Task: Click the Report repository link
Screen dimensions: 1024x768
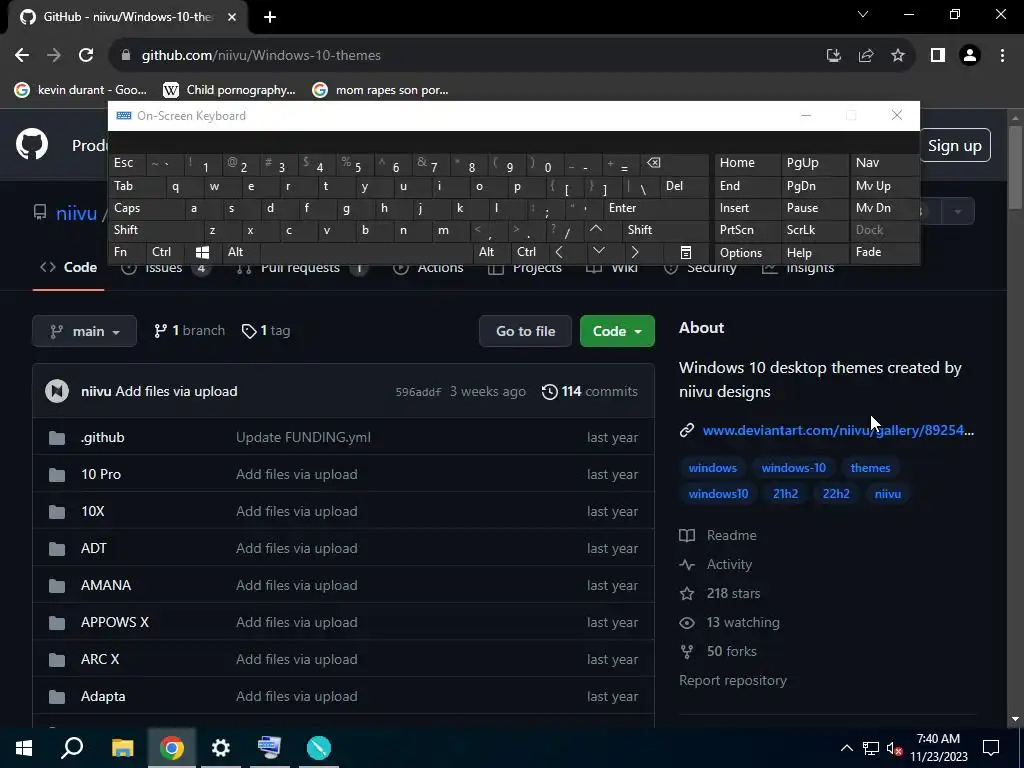Action: (733, 680)
